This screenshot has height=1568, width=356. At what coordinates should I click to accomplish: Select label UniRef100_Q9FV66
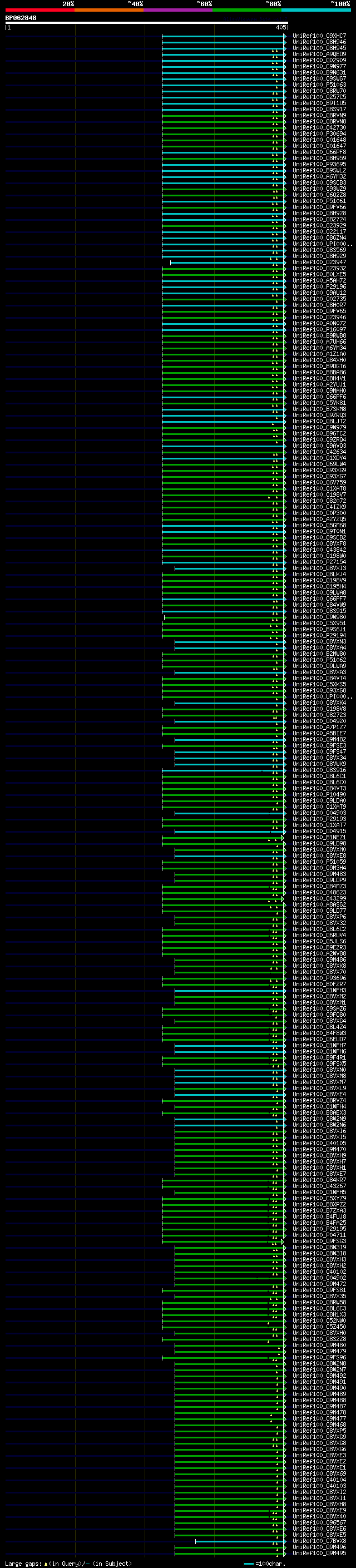pos(319,207)
